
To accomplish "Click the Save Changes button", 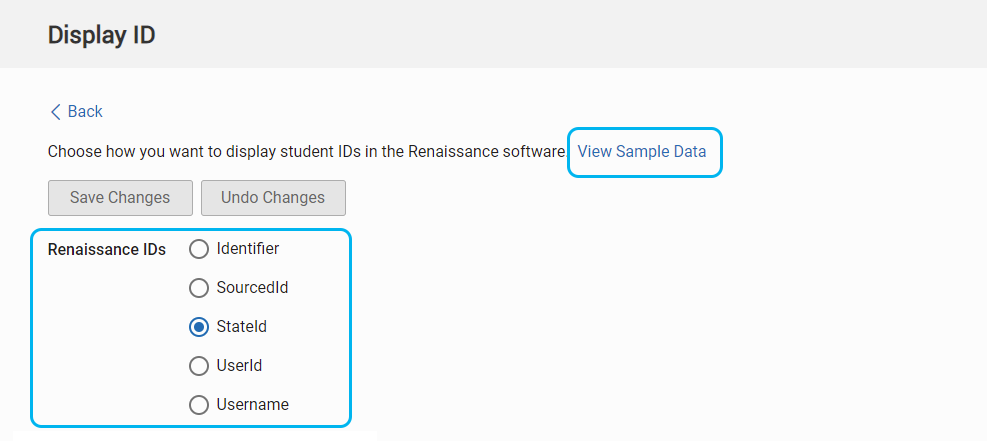I will coord(120,198).
